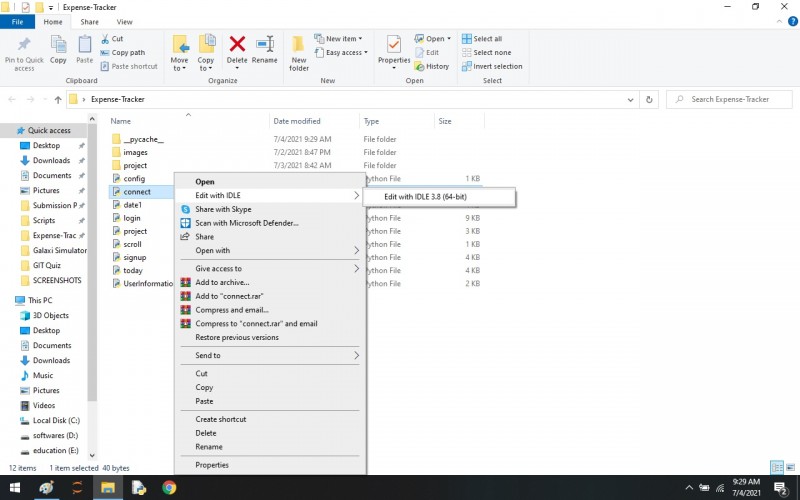Open the Copy to ribbon button
This screenshot has width=800, height=500.
206,53
